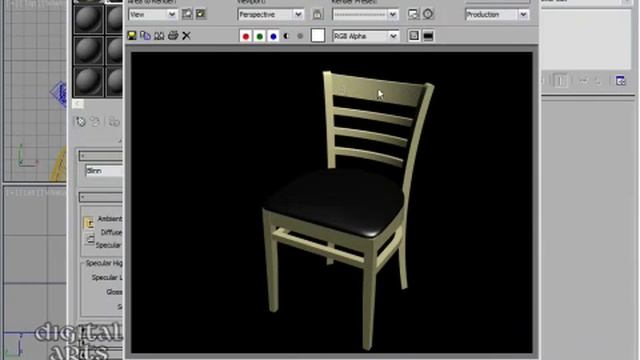Click the Print Image icon
Viewport: 640px width, 360px height.
click(x=173, y=36)
